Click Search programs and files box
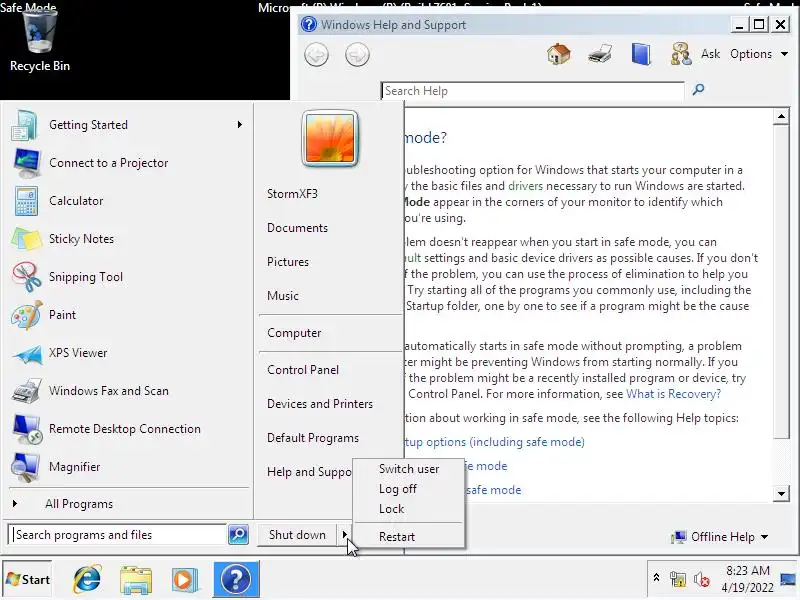The width and height of the screenshot is (800, 600). coord(118,535)
